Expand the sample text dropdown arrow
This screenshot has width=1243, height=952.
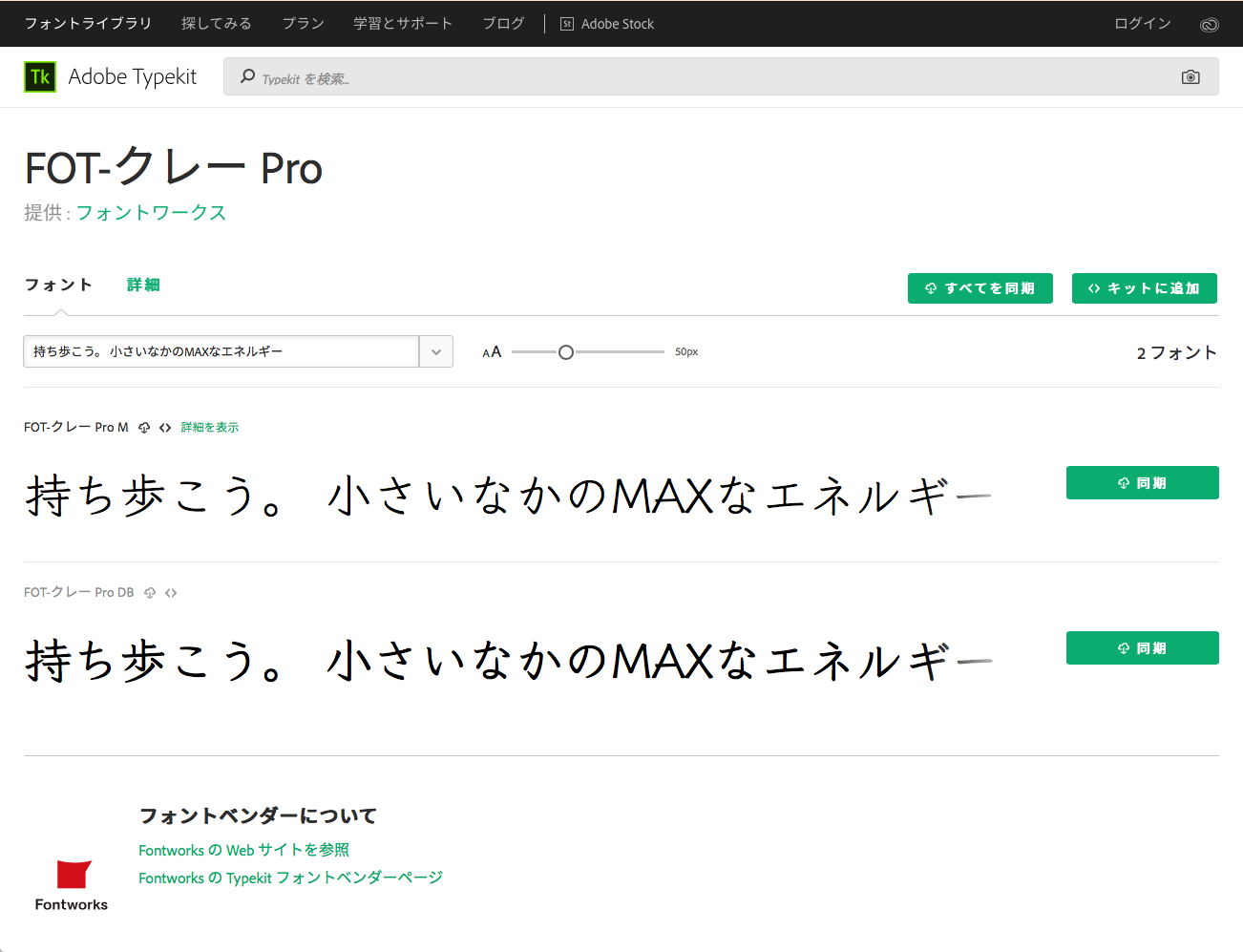pos(436,351)
